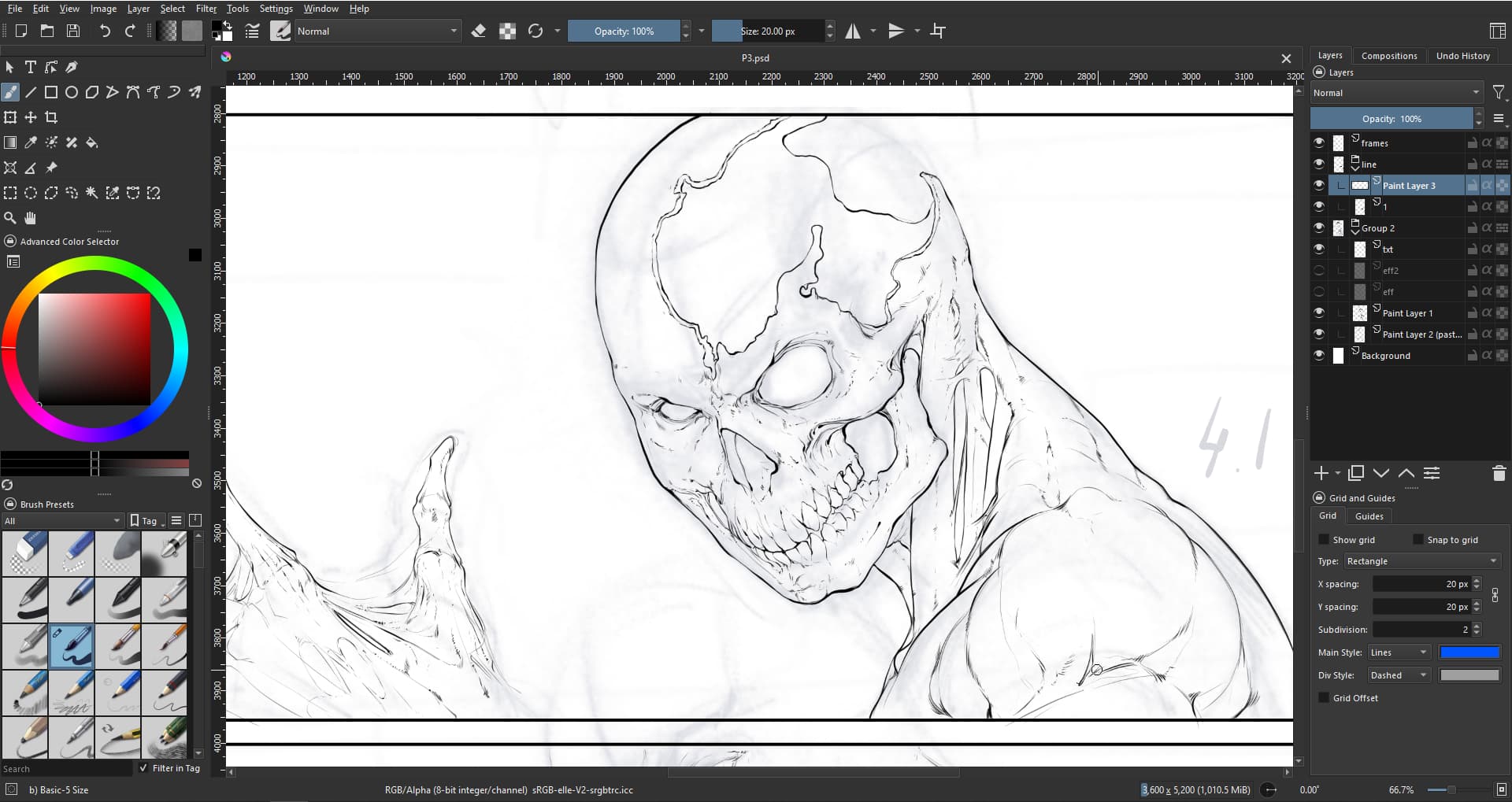Open the Div Style dropdown

click(1399, 674)
